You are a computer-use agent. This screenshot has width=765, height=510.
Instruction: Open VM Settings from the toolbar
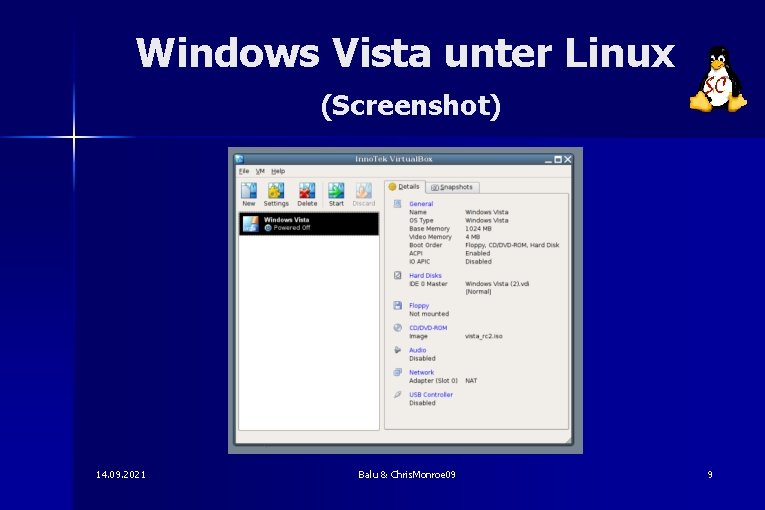pyautogui.click(x=276, y=191)
